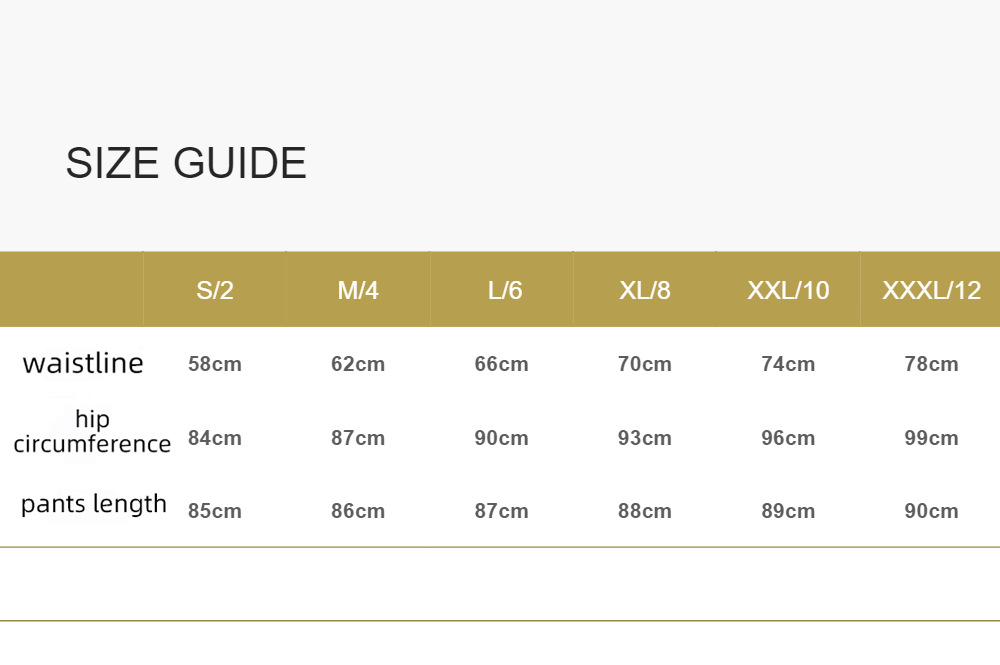The height and width of the screenshot is (665, 1000).
Task: Click the 85cm pants length value
Action: [x=215, y=511]
